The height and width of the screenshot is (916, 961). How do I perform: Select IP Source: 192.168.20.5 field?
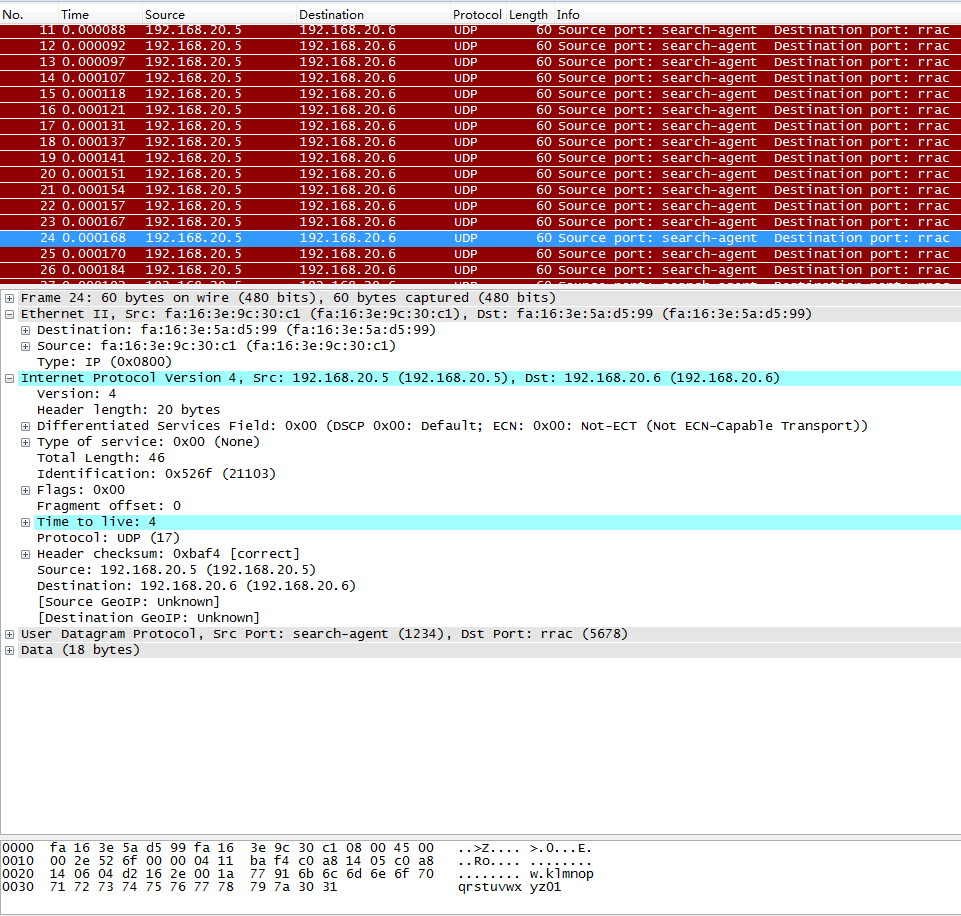(x=176, y=570)
